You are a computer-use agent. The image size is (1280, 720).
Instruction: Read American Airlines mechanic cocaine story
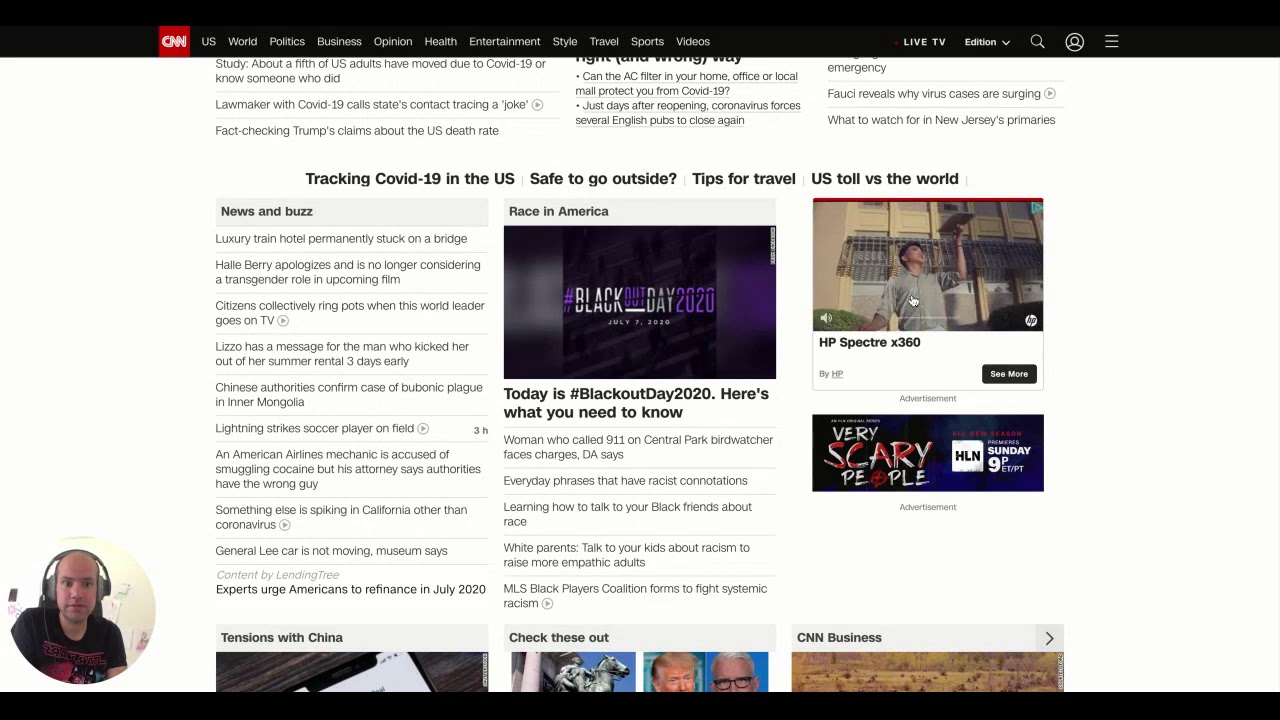coord(348,469)
